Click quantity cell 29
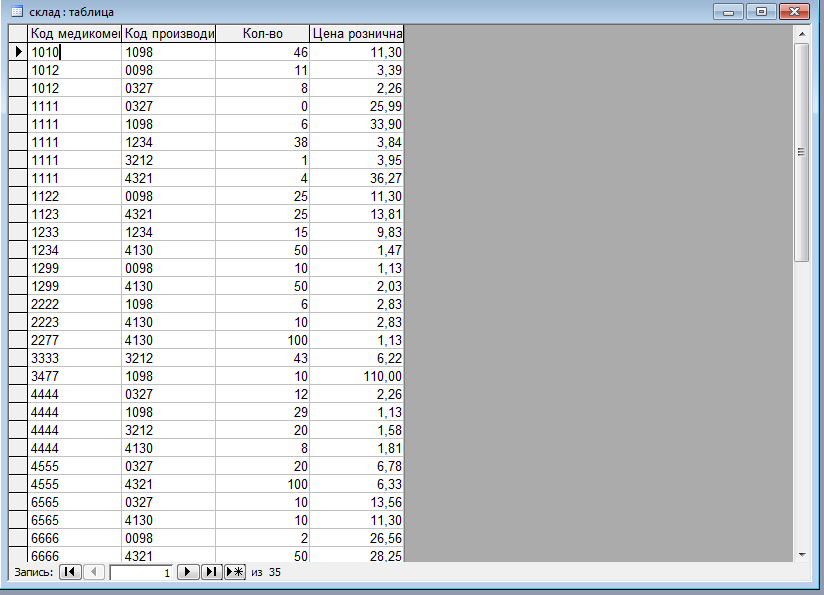 [263, 413]
